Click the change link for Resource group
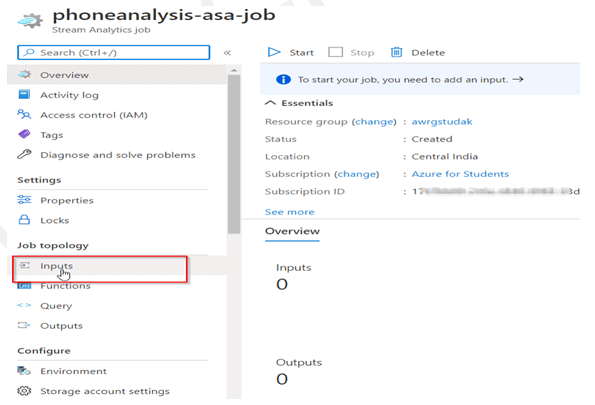The height and width of the screenshot is (405, 595). pos(374,122)
